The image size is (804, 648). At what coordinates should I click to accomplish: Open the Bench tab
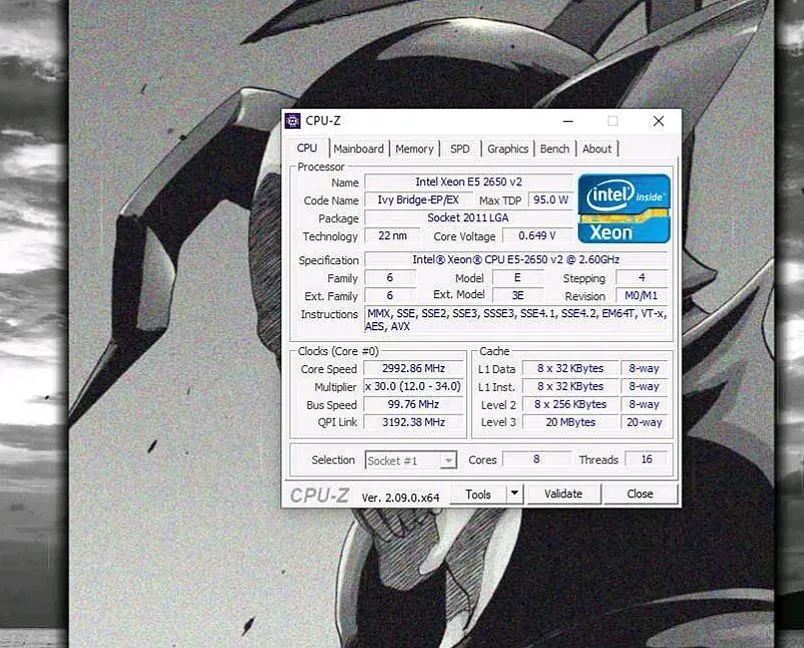[x=554, y=148]
